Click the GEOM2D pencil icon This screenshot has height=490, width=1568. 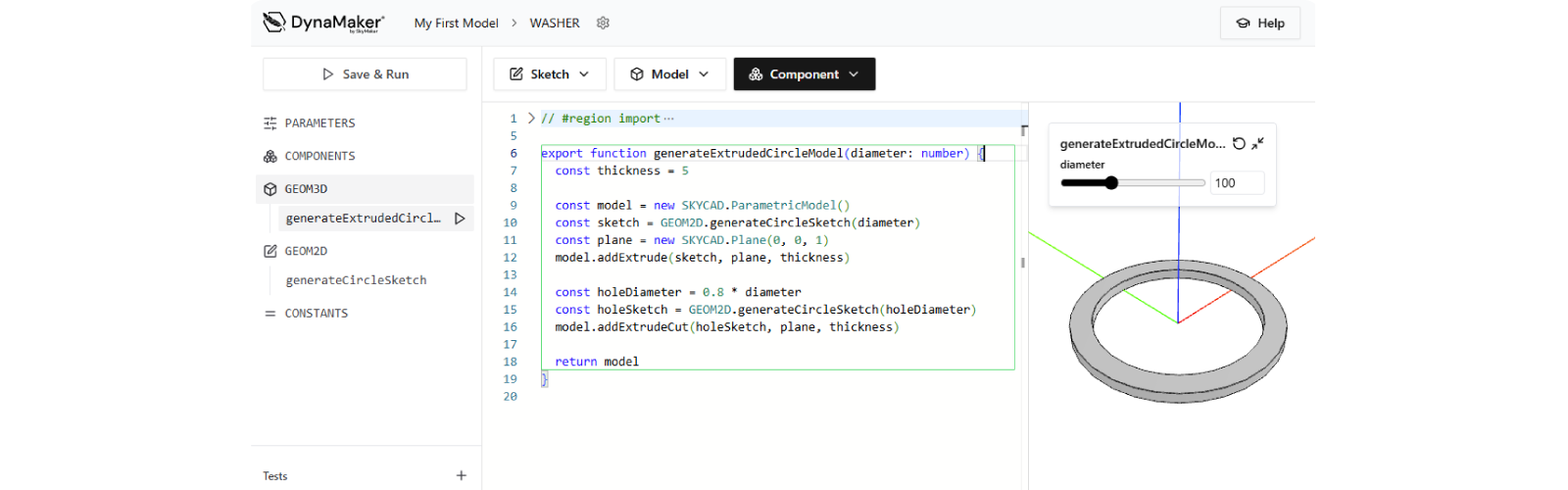pos(270,251)
